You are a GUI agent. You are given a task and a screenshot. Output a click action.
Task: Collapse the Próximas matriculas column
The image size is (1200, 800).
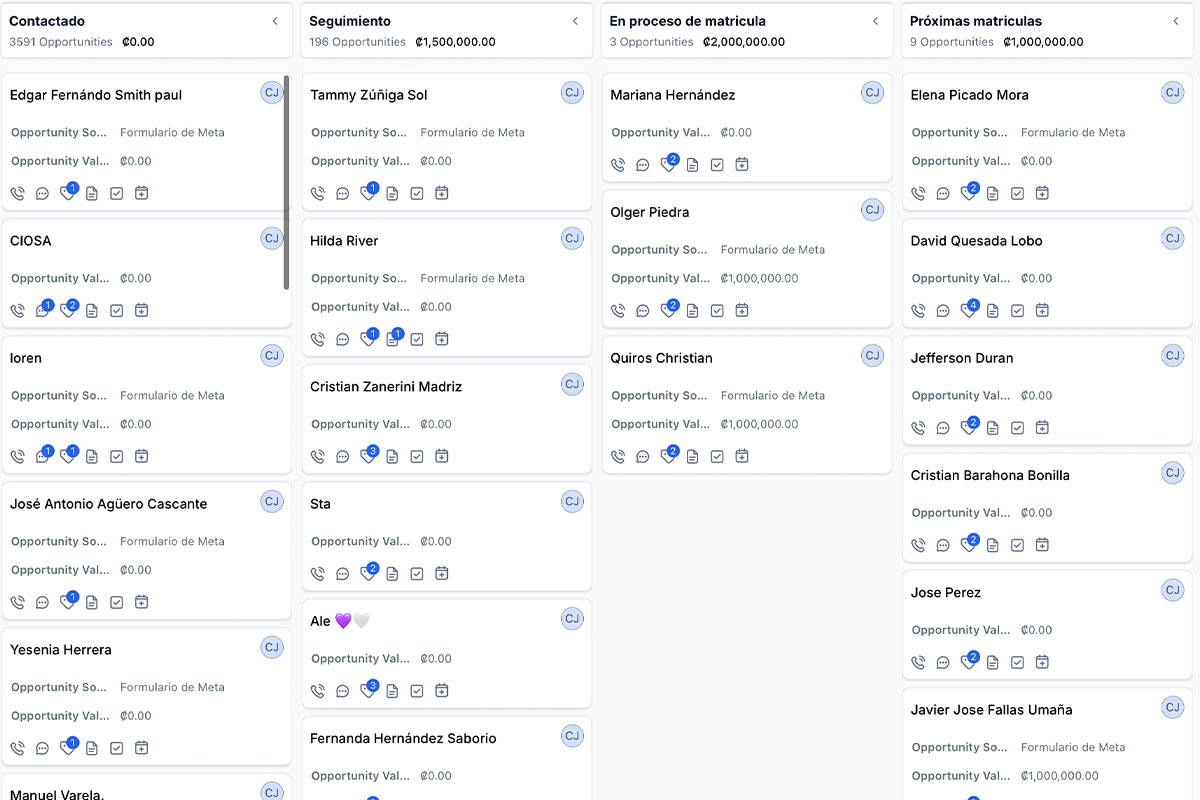tap(1176, 21)
